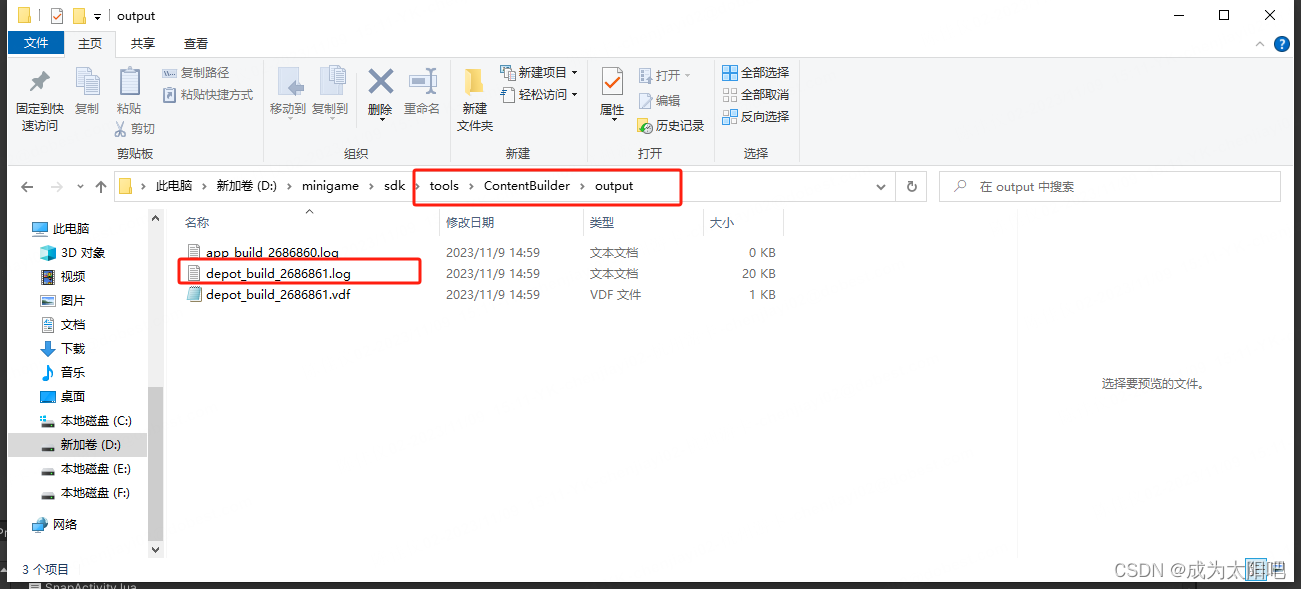Navigate to ContentBuilder via breadcrumb link
This screenshot has width=1301, height=589.
(x=525, y=185)
